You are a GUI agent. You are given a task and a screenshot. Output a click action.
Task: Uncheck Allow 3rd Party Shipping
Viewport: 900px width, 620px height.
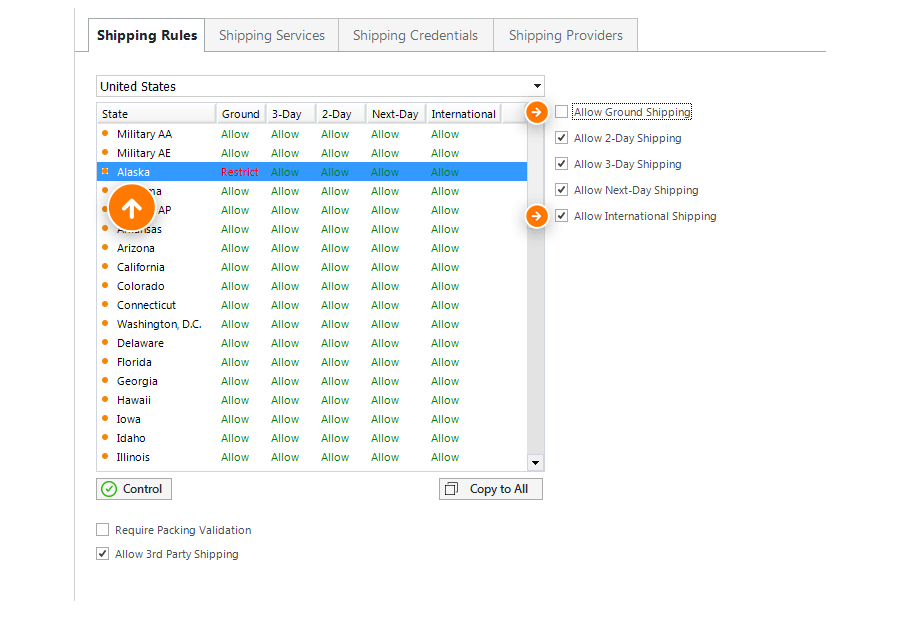[x=102, y=553]
